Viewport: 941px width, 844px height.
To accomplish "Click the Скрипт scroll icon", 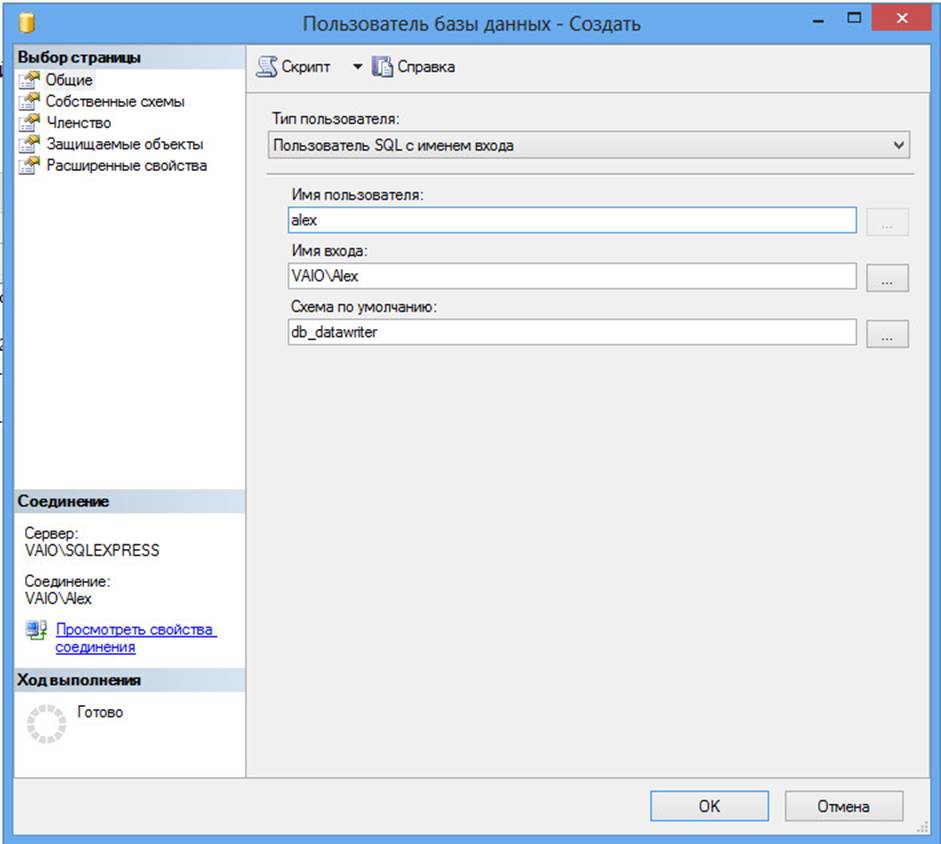I will [x=267, y=67].
